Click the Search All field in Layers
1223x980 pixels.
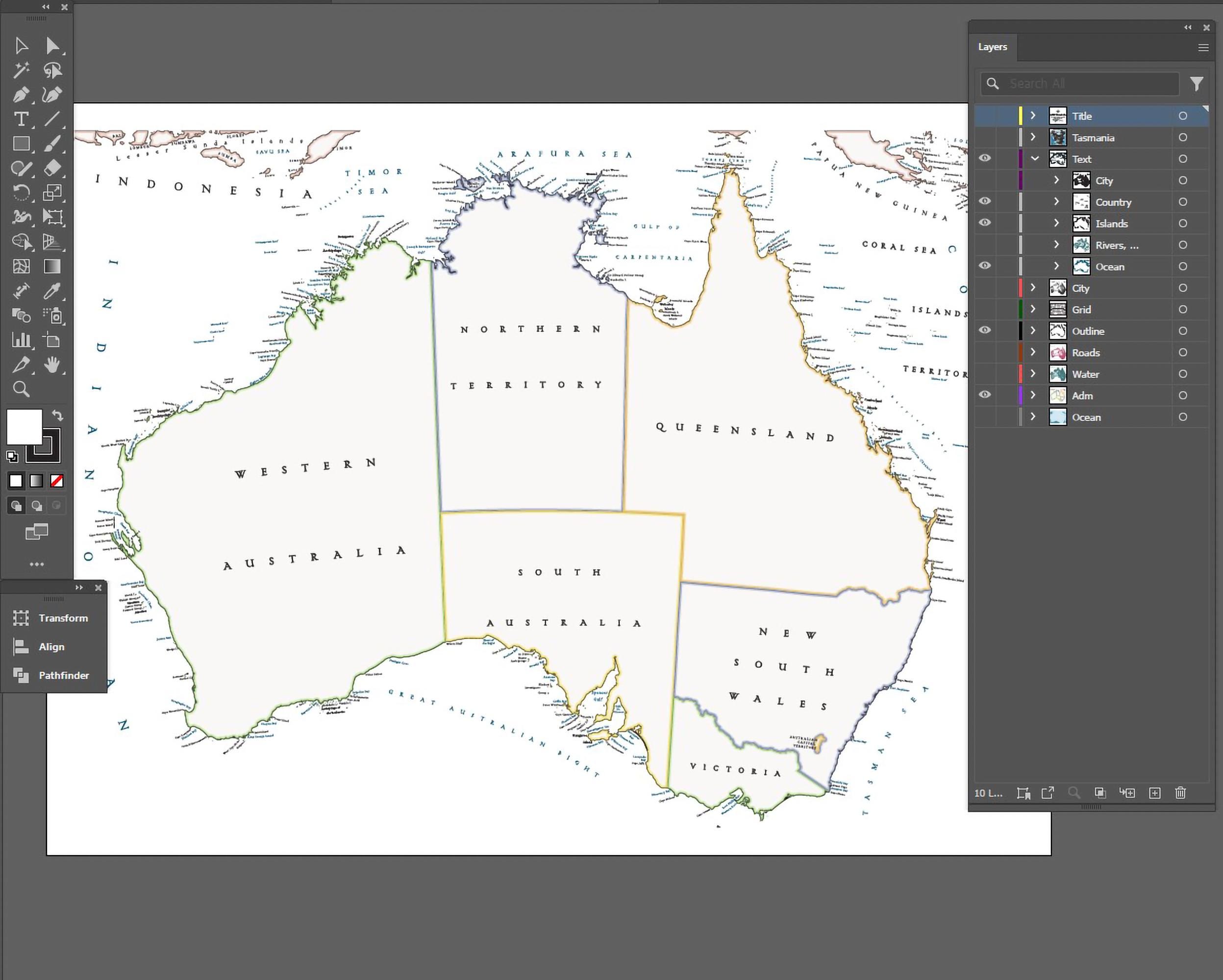click(x=1078, y=83)
